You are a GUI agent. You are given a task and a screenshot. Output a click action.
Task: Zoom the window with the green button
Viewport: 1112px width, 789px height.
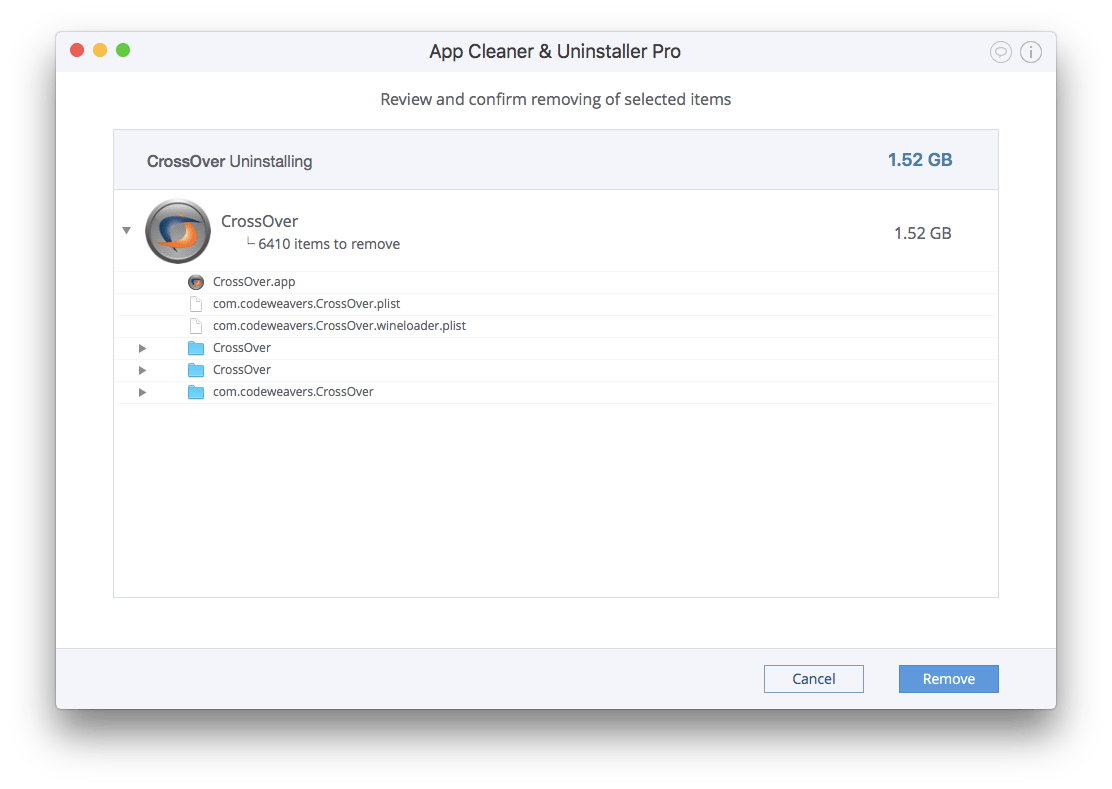click(123, 50)
